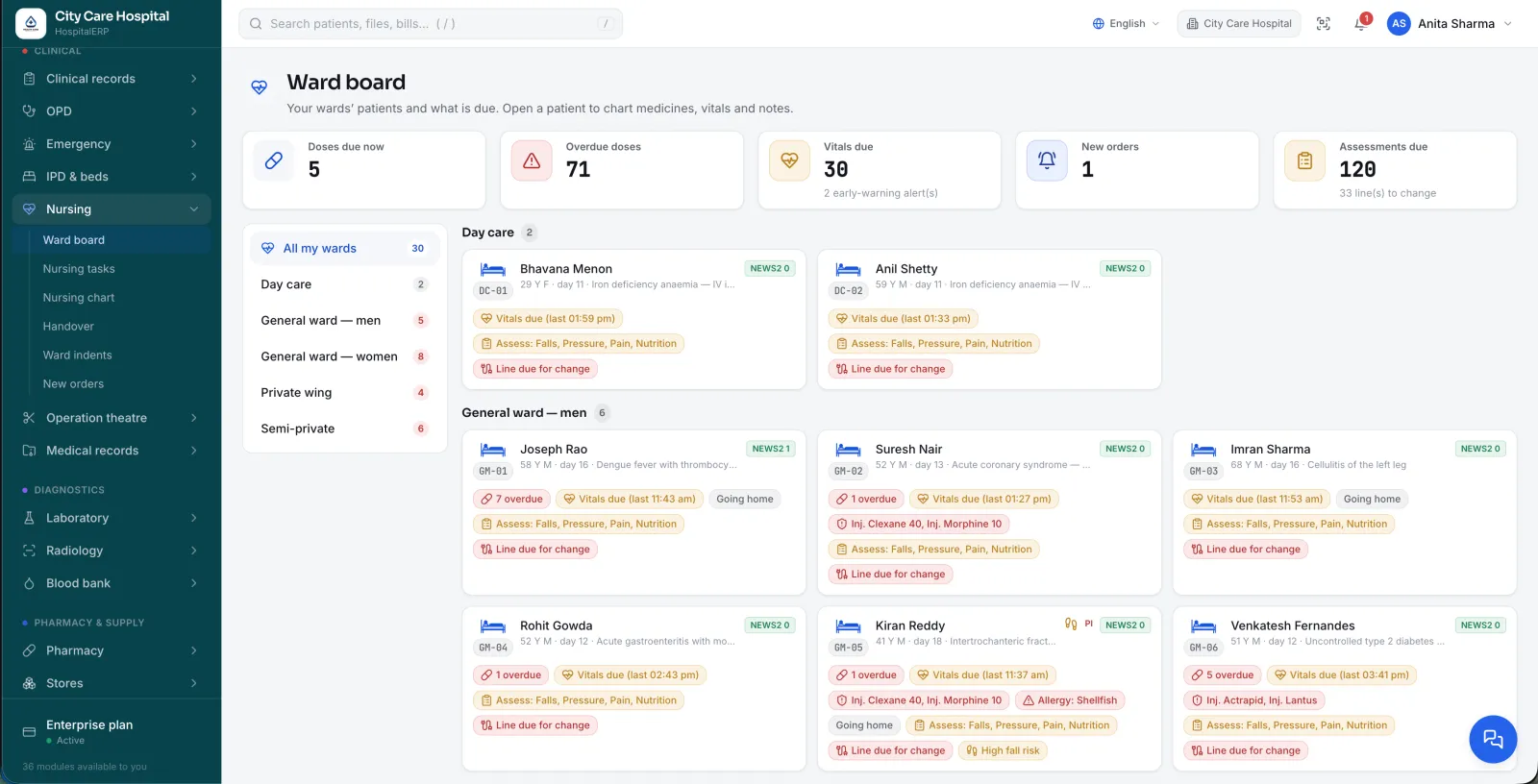Click the search patients input field
This screenshot has width=1538, height=784.
point(431,23)
